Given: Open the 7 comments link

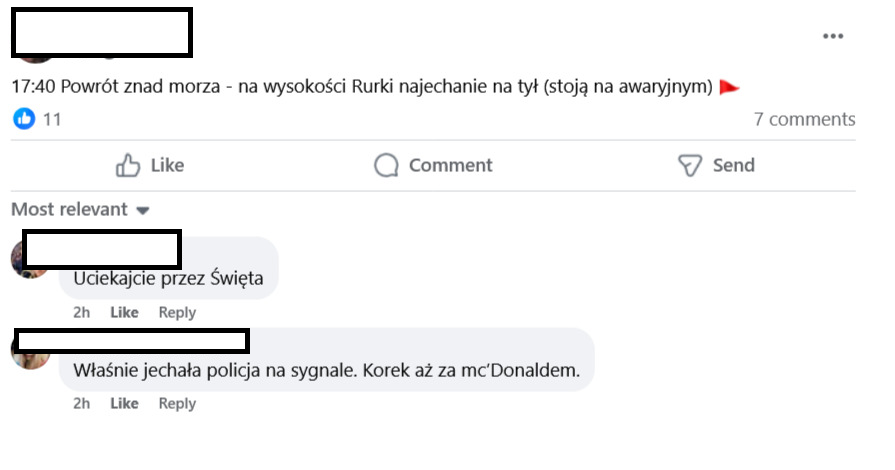Looking at the screenshot, I should pos(804,120).
